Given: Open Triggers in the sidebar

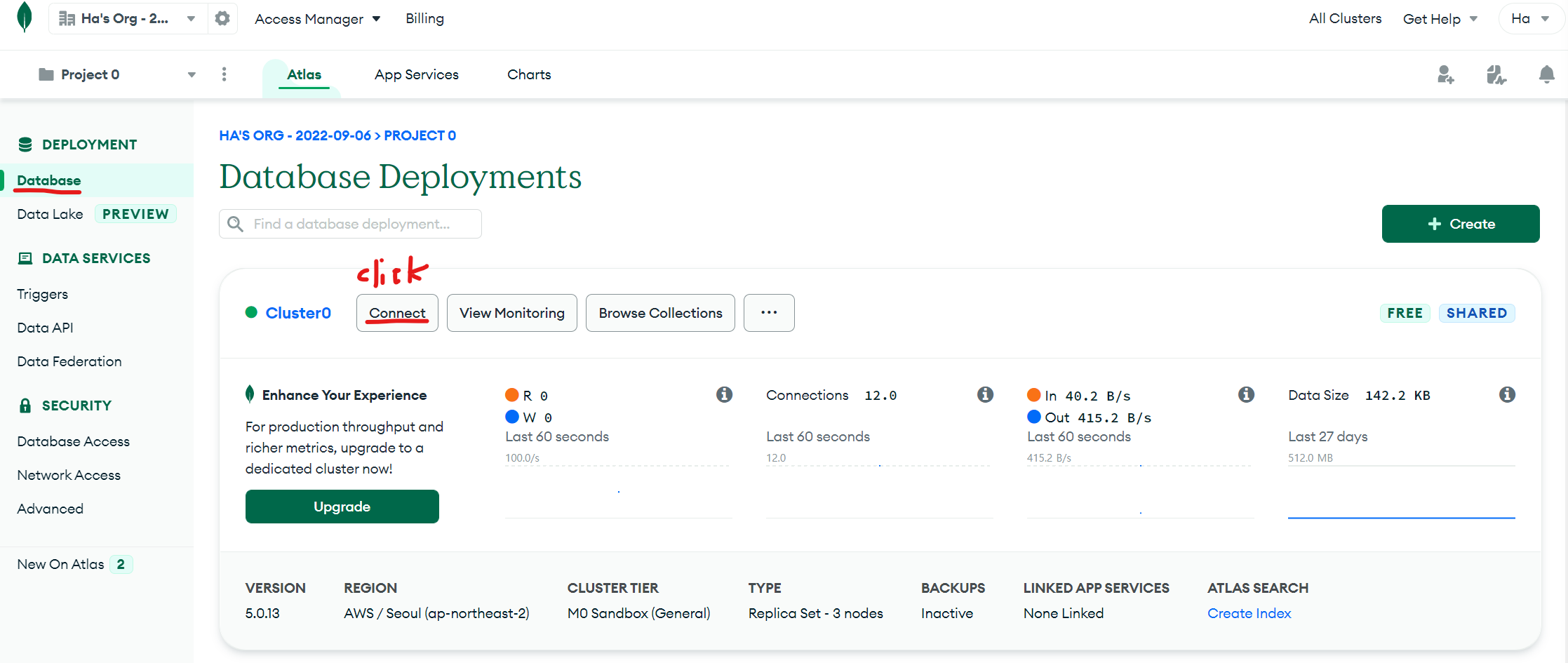Looking at the screenshot, I should pyautogui.click(x=42, y=294).
